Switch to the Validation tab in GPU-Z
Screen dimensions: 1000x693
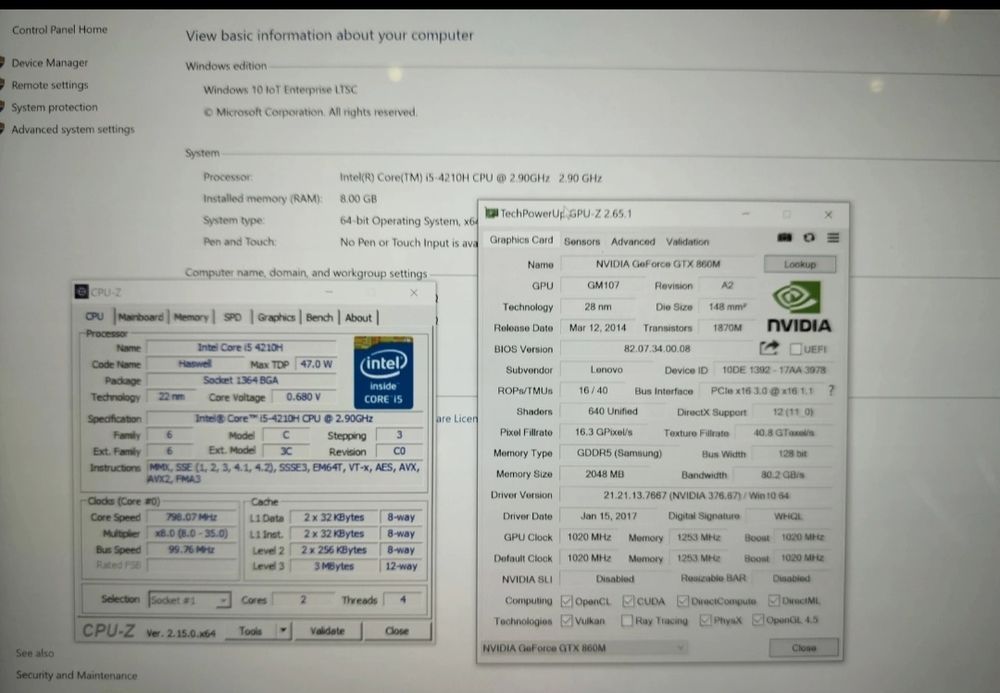click(x=688, y=242)
